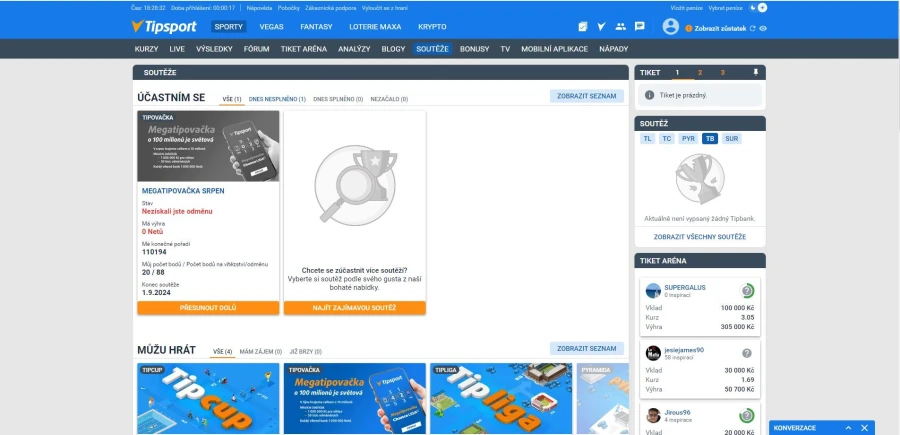Select the PYR competition filter
Image resolution: width=900 pixels, height=435 pixels.
pos(688,138)
